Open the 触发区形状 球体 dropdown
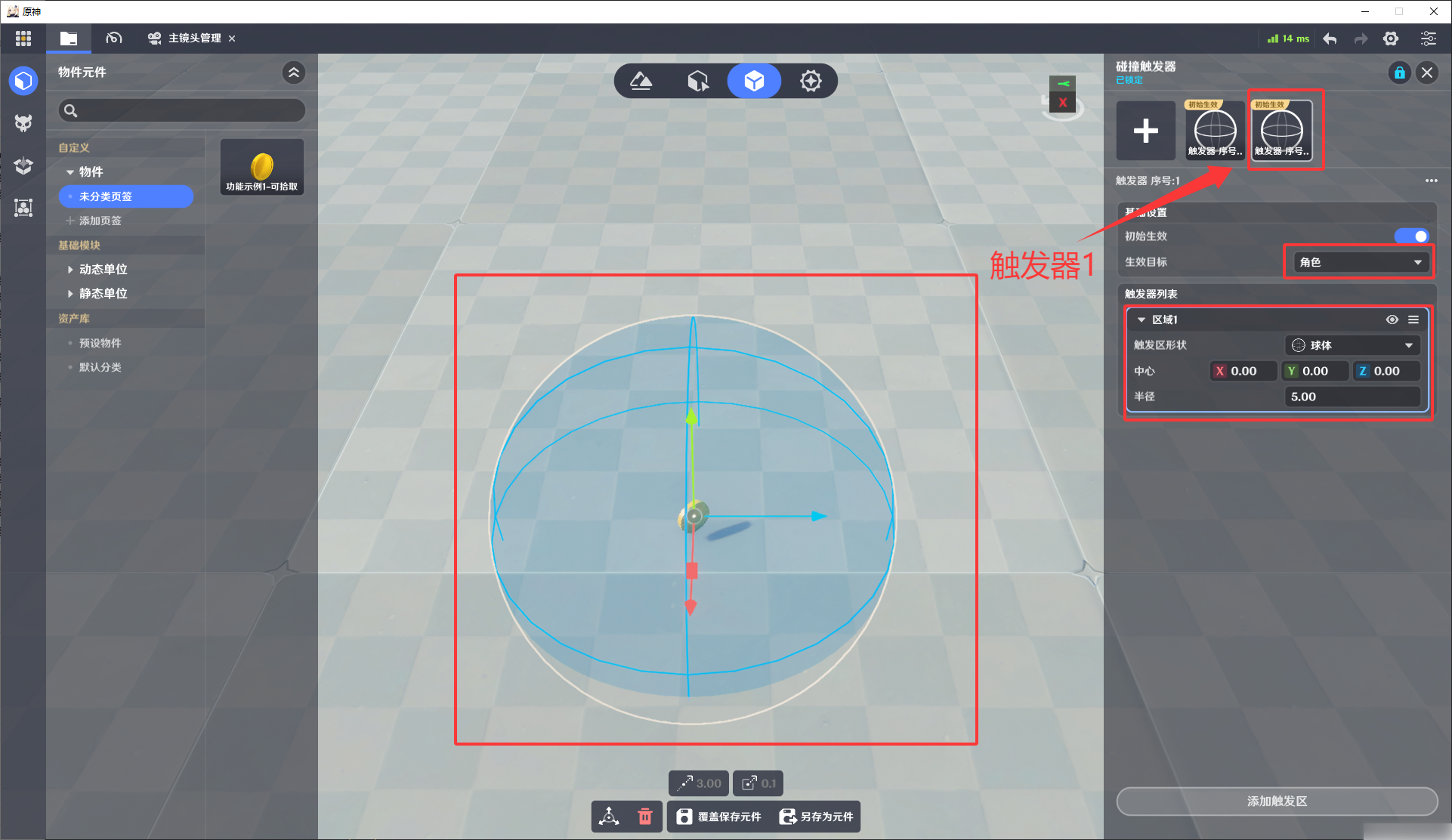1452x840 pixels. coord(1352,345)
